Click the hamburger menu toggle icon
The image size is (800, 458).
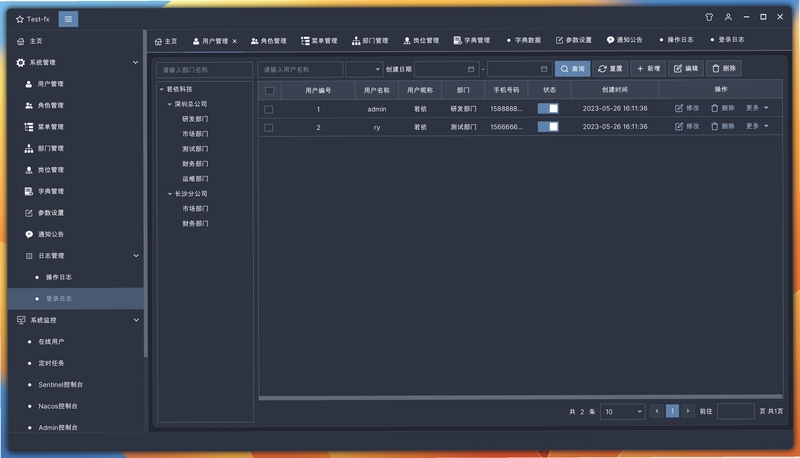[x=68, y=19]
